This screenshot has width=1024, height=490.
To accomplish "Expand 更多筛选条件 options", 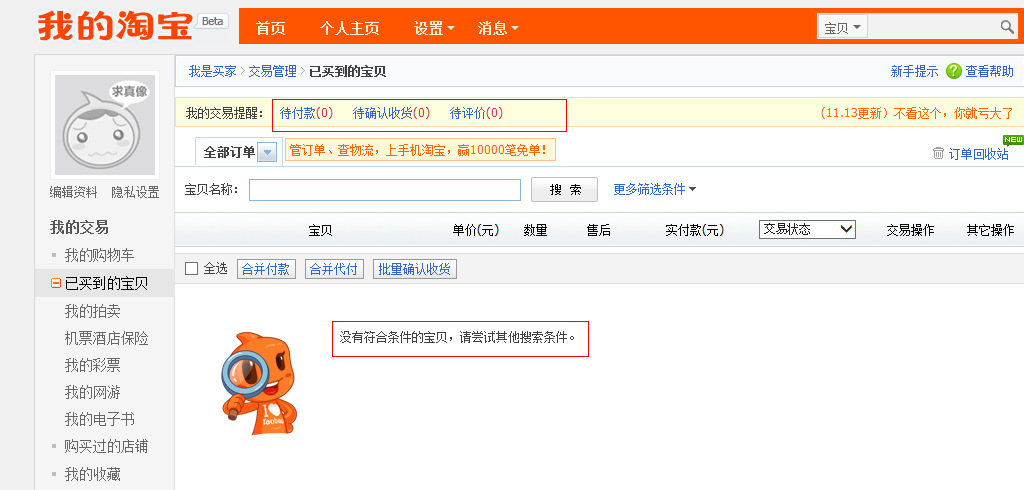I will (654, 189).
